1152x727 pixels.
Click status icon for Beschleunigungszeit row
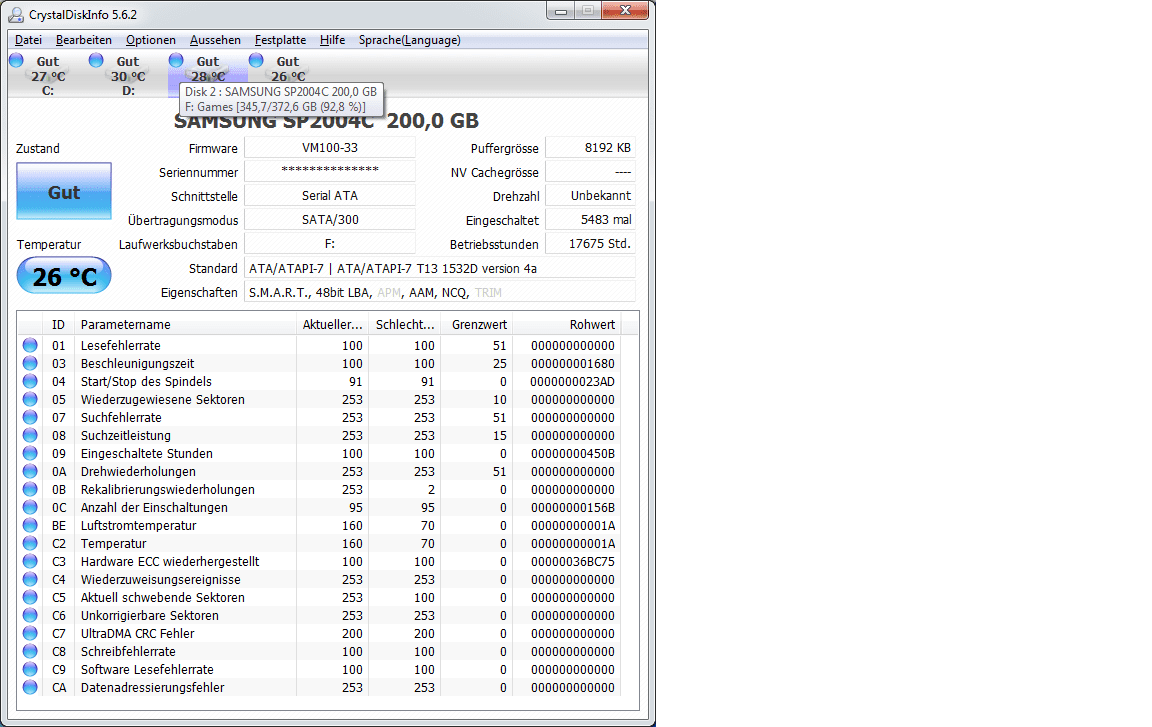[30, 363]
